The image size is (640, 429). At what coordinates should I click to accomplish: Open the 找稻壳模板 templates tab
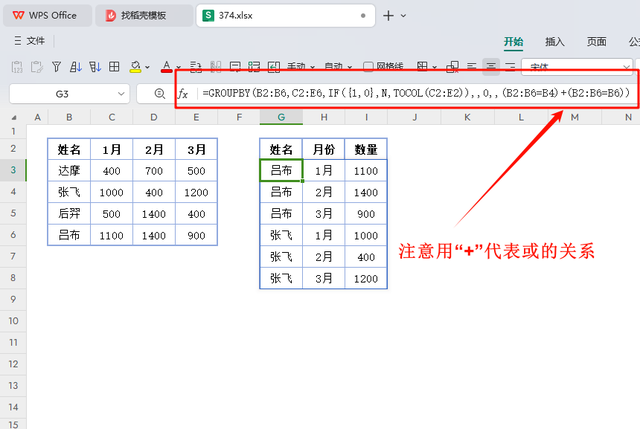point(144,16)
